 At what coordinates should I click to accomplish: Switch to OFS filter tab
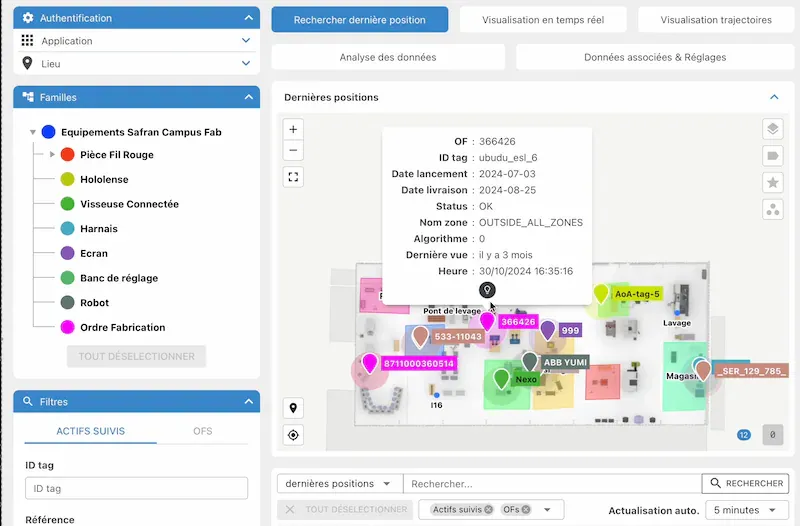[203, 431]
